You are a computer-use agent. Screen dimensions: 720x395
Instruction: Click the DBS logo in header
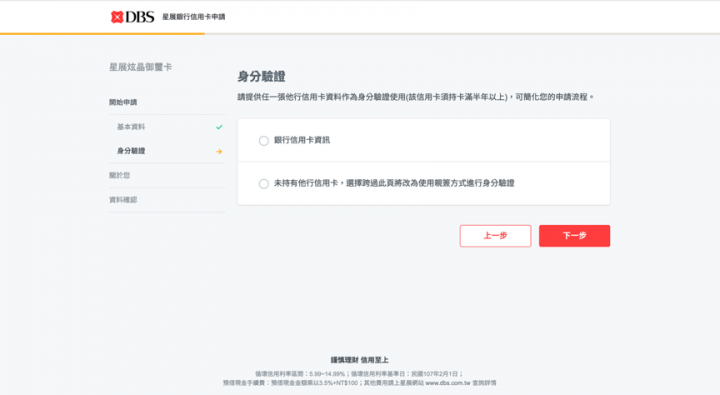pos(132,17)
